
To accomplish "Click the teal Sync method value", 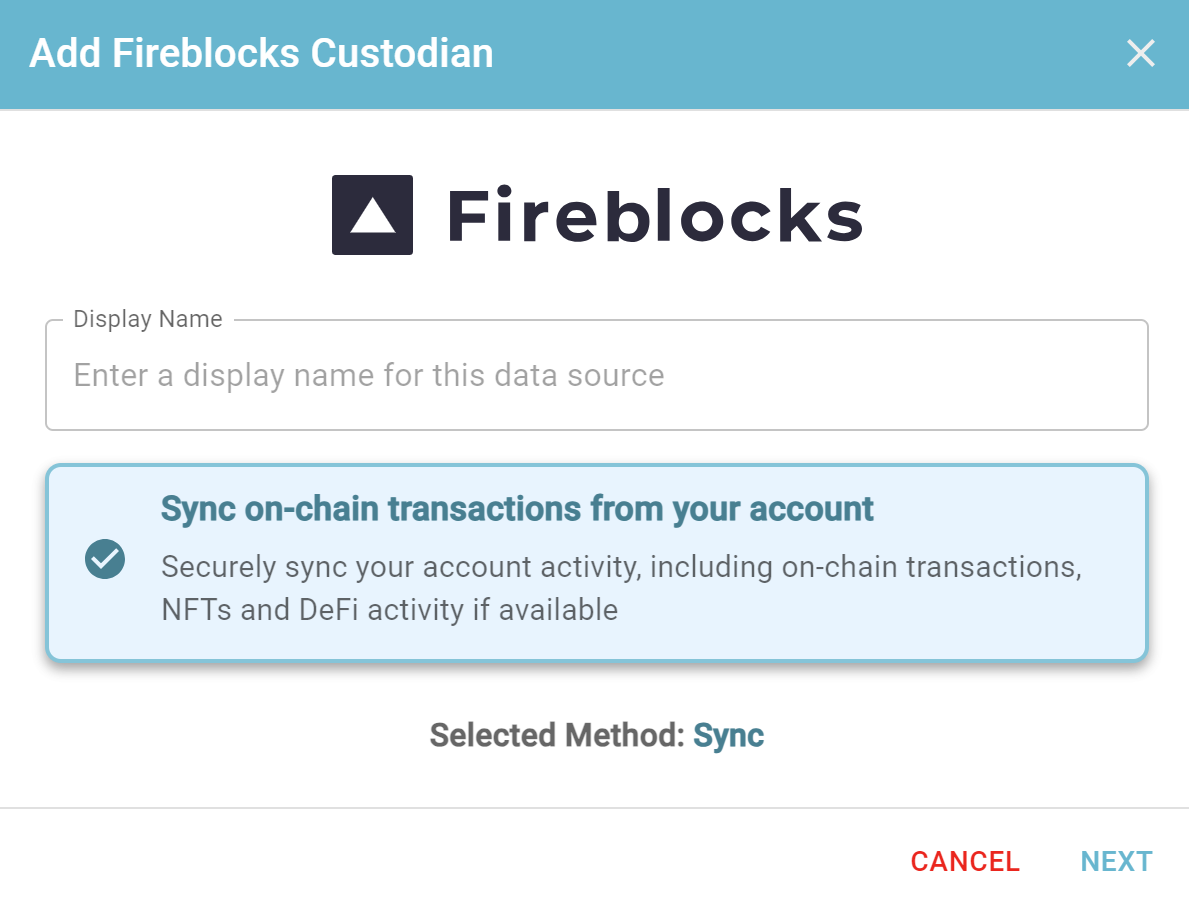I will point(729,736).
